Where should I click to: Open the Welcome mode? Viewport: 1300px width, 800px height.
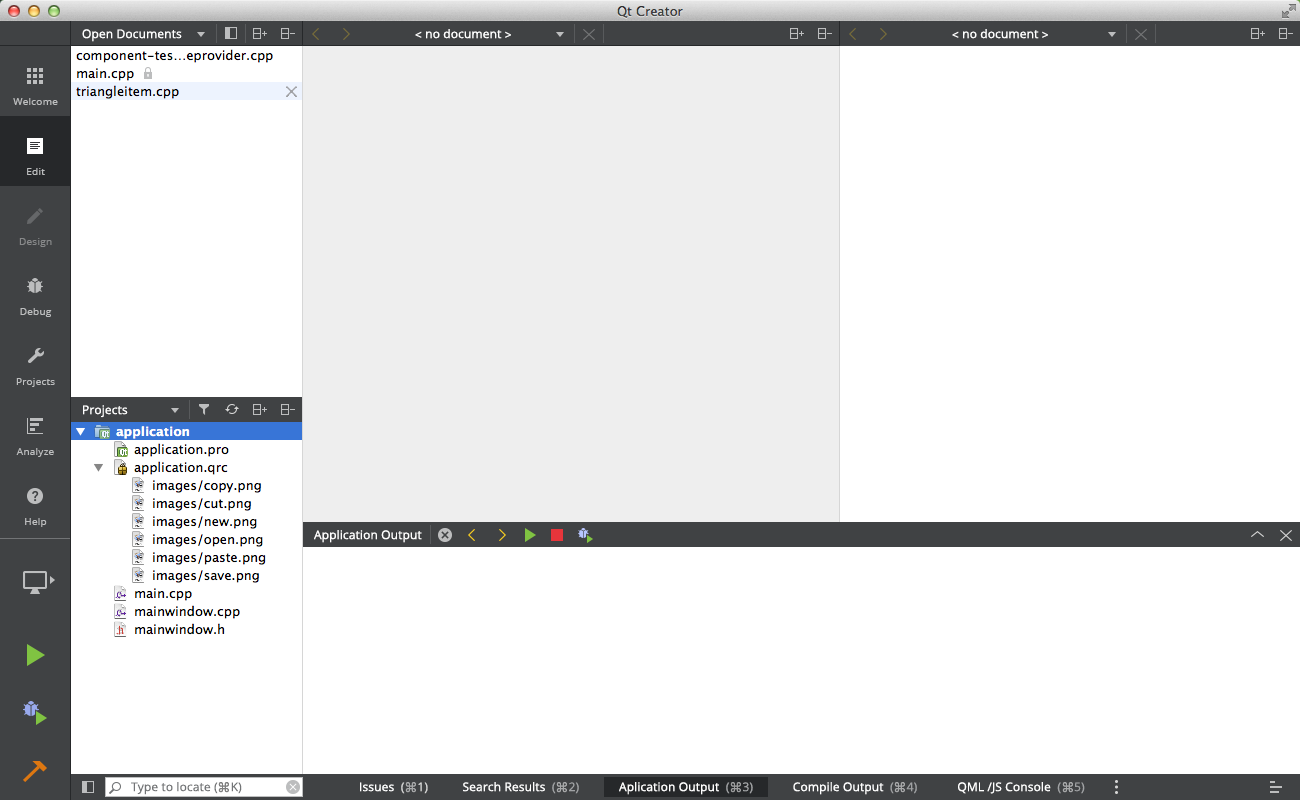coord(35,86)
